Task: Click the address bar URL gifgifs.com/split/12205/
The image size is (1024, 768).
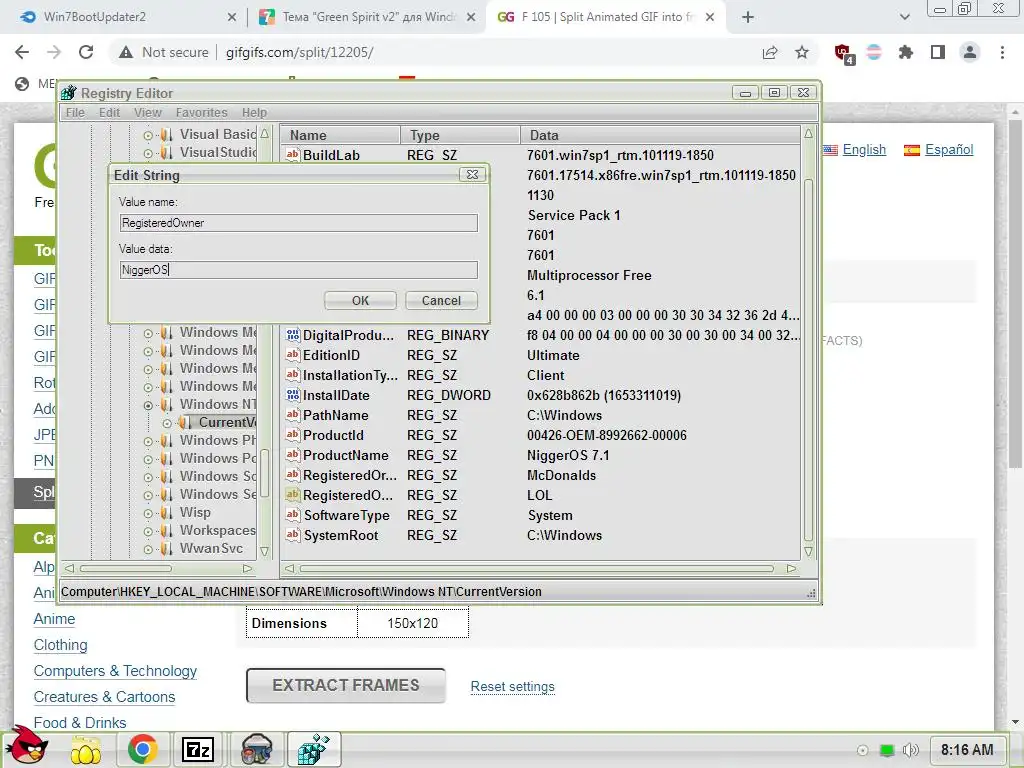Action: tap(299, 52)
